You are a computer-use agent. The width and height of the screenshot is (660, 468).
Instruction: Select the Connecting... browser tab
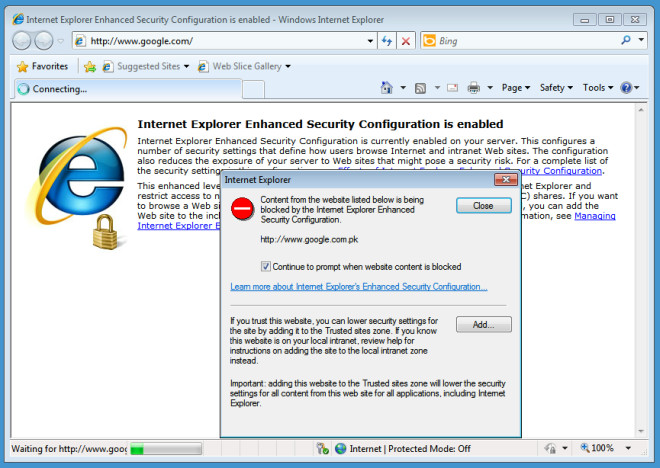pyautogui.click(x=128, y=89)
